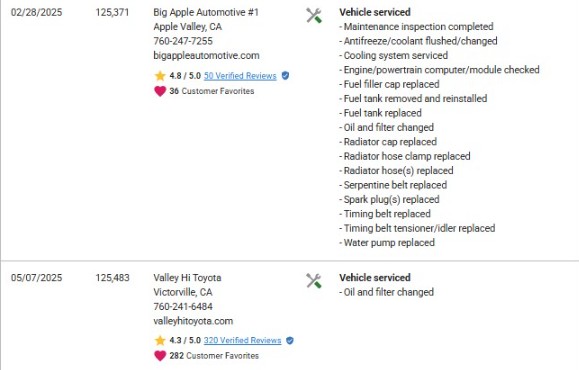Click the Timing belt replaced entry
The image size is (579, 370).
[x=385, y=214]
